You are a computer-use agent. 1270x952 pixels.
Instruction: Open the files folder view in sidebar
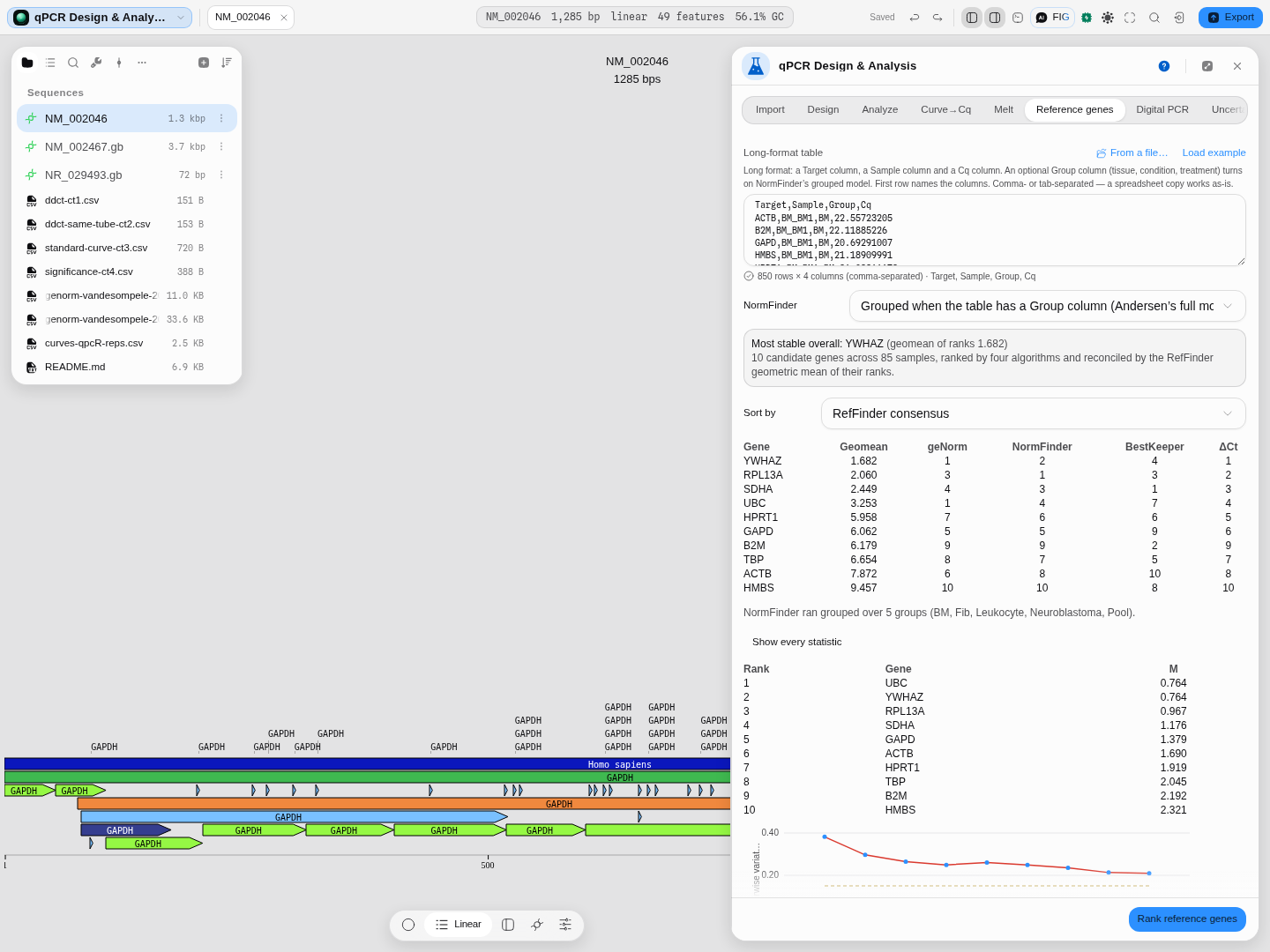point(27,63)
